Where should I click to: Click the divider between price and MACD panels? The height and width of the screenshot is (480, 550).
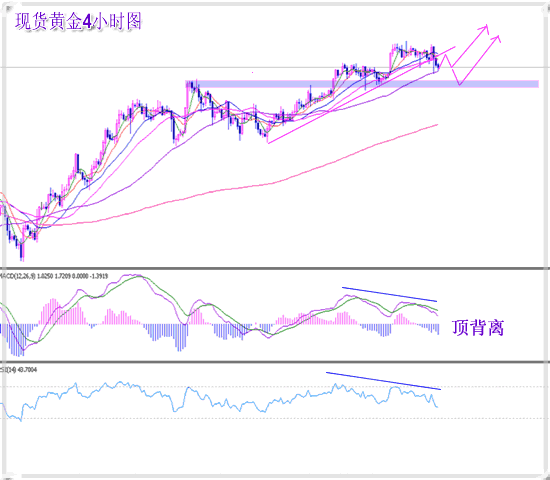tap(275, 268)
